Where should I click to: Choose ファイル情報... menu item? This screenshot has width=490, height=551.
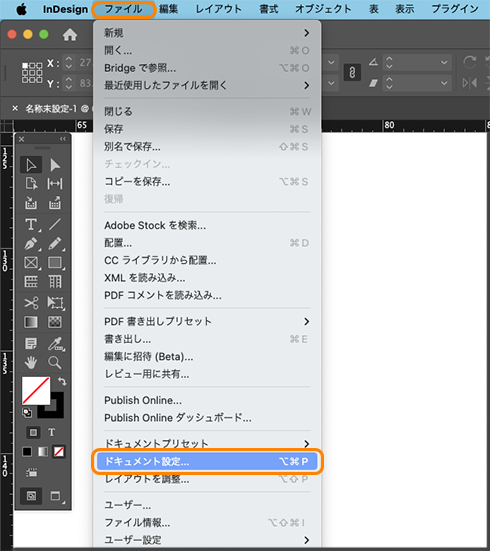pos(207,523)
